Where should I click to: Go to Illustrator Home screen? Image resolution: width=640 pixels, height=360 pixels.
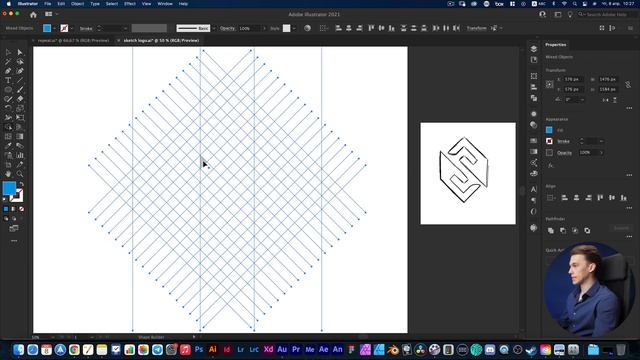pyautogui.click(x=33, y=15)
